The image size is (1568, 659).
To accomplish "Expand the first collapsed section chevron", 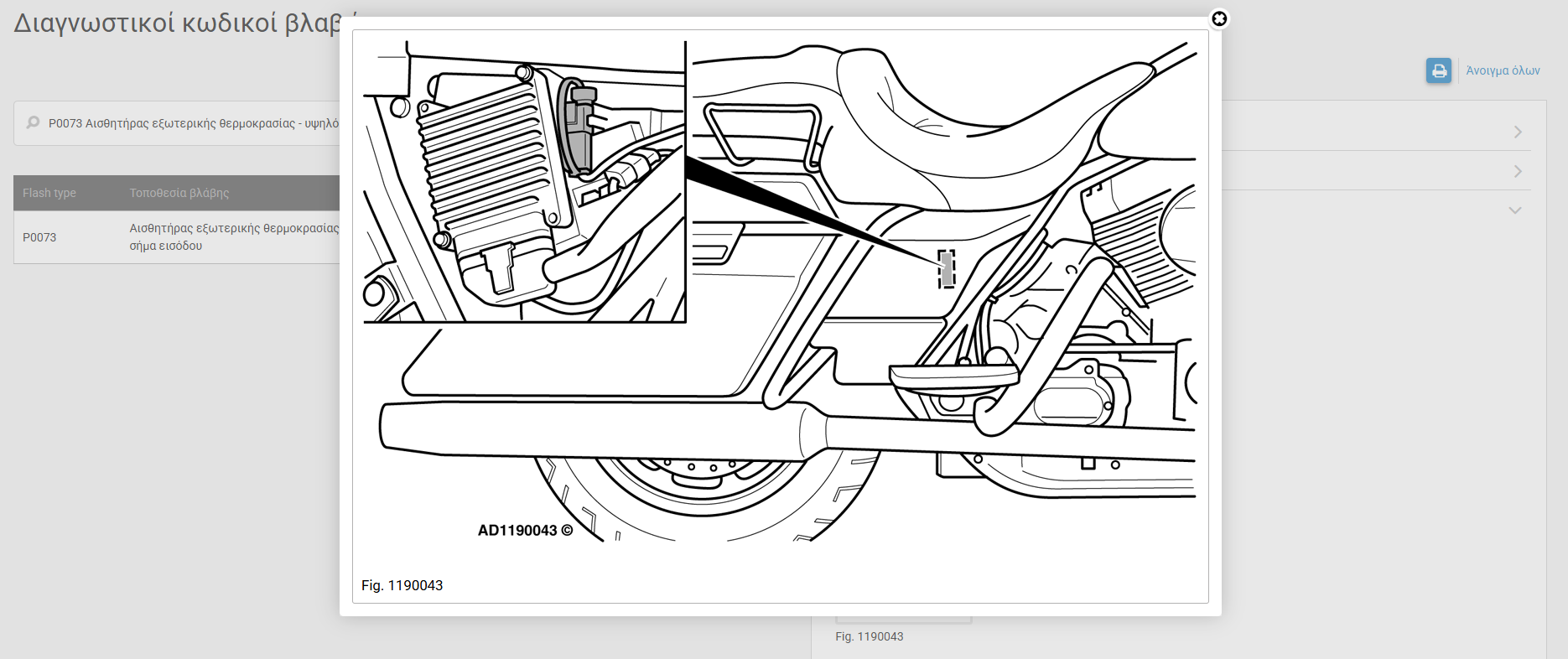I will [x=1517, y=132].
